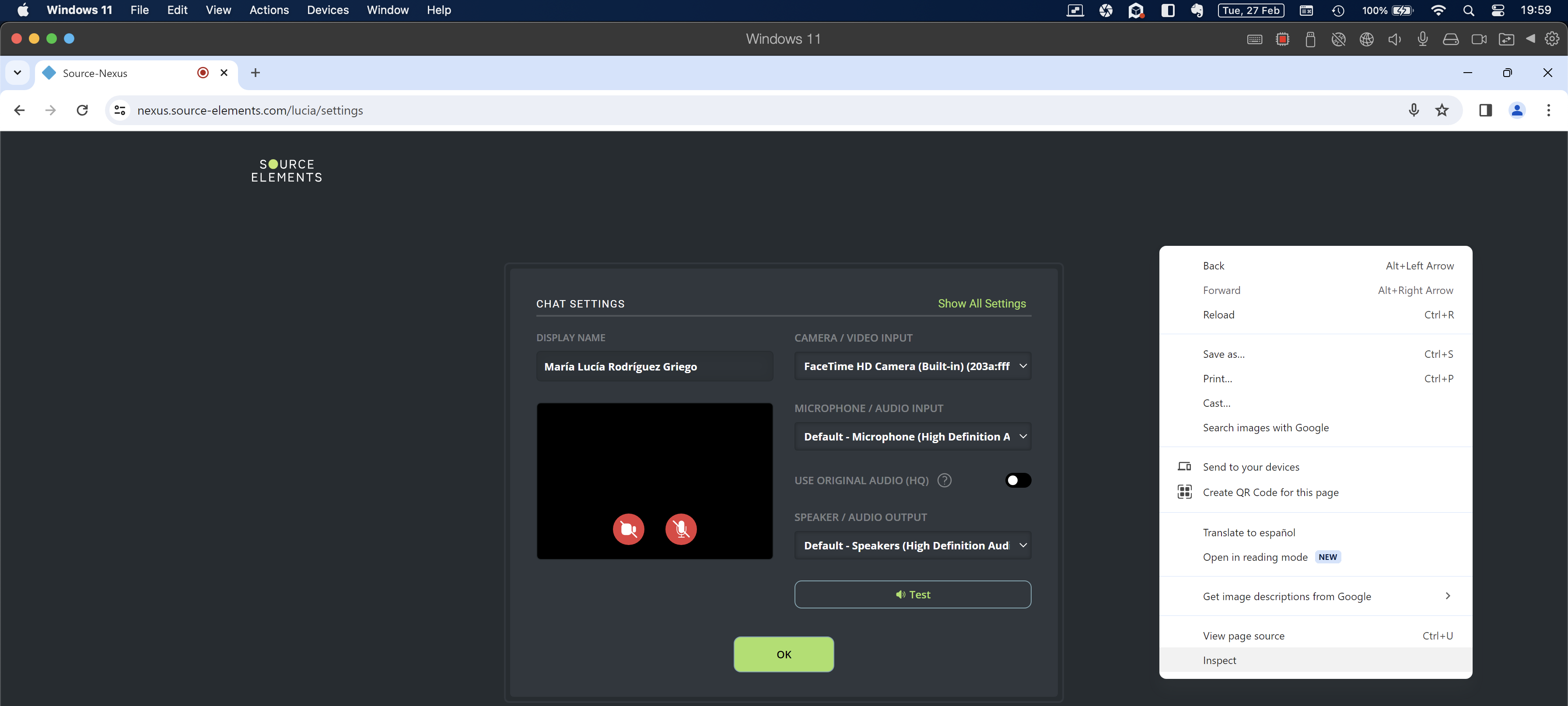Open Devices menu in the macOS menu bar
1568x706 pixels.
(x=328, y=10)
